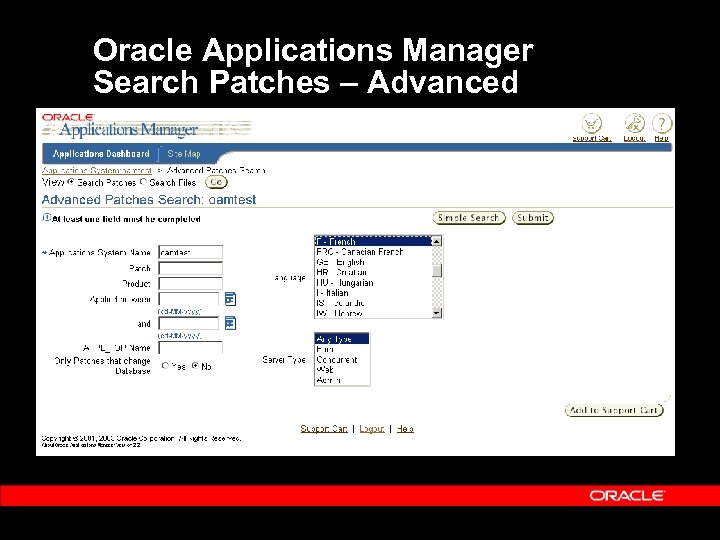The width and height of the screenshot is (720, 540).
Task: Choose Yes for patches that change database
Action: coord(165,366)
